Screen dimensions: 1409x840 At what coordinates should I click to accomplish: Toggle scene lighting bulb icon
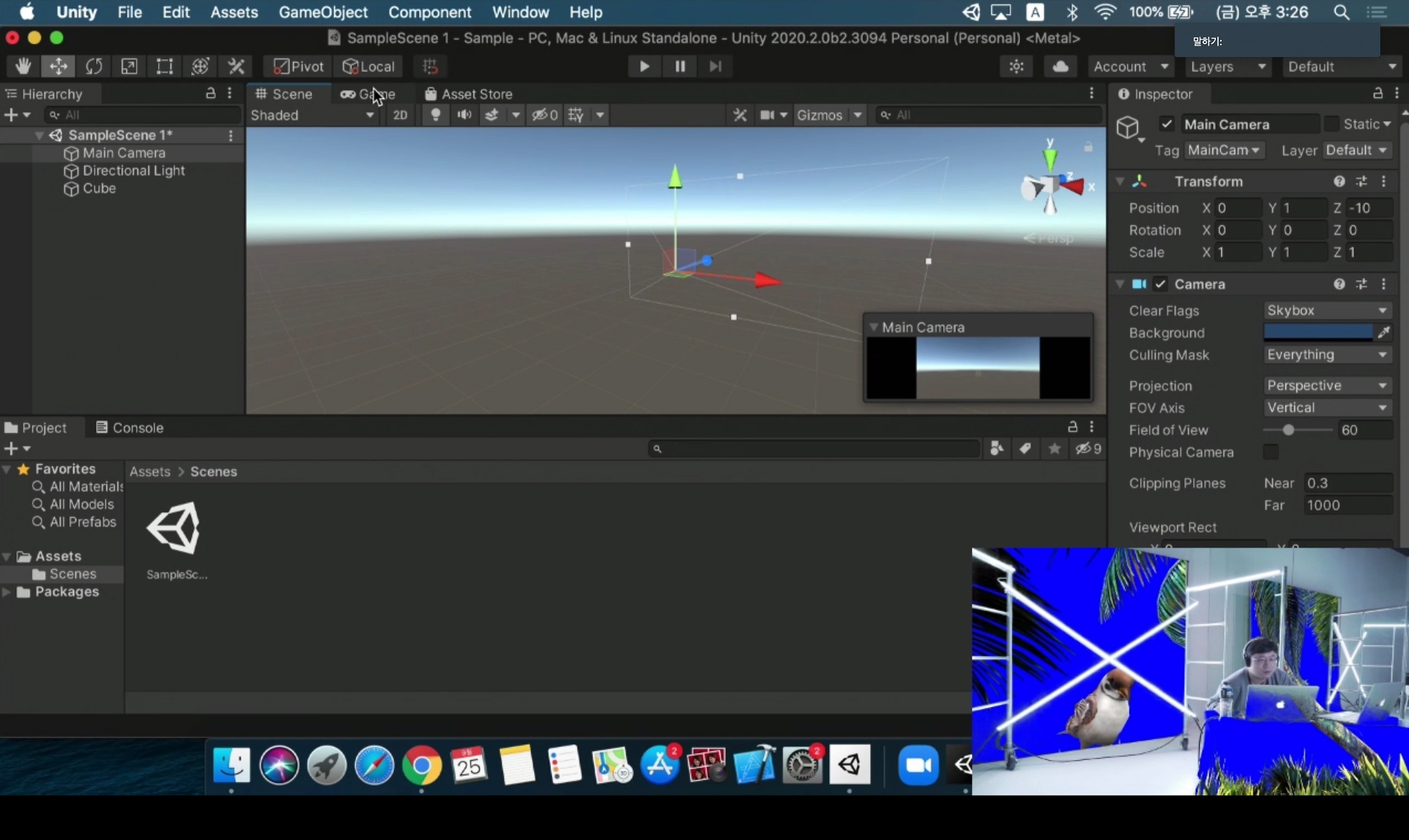(x=435, y=115)
